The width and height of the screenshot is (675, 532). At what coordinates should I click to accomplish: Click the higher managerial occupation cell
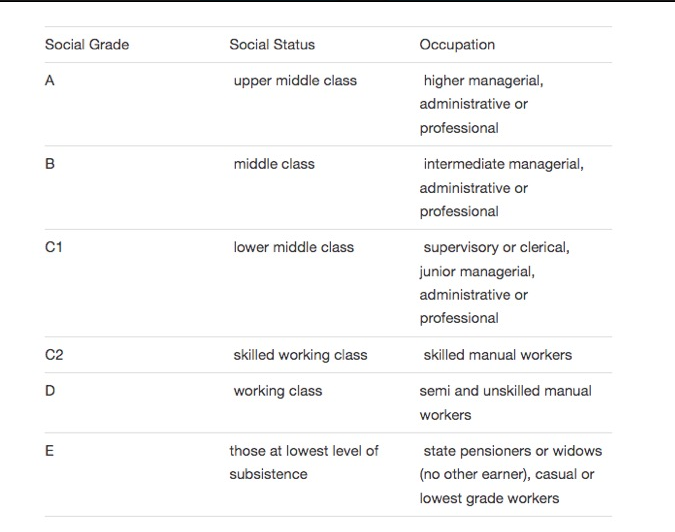click(x=482, y=104)
